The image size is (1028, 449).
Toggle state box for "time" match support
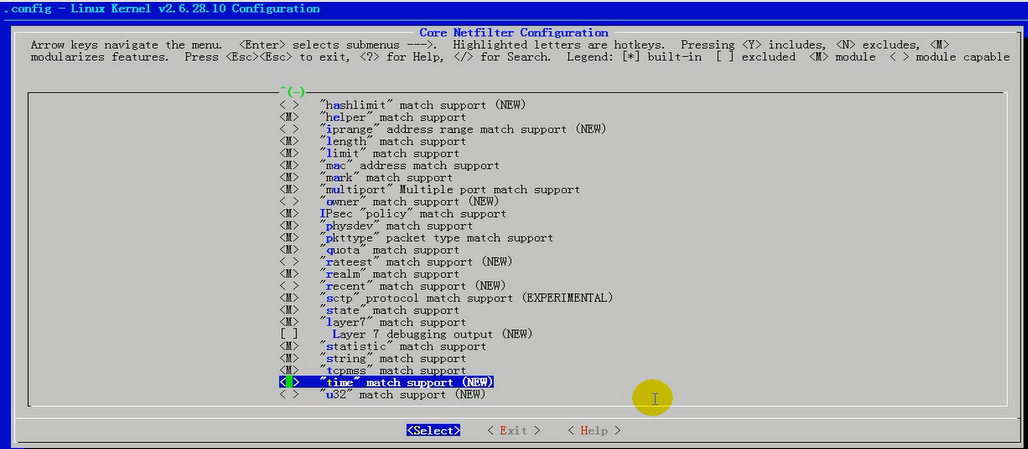click(289, 382)
